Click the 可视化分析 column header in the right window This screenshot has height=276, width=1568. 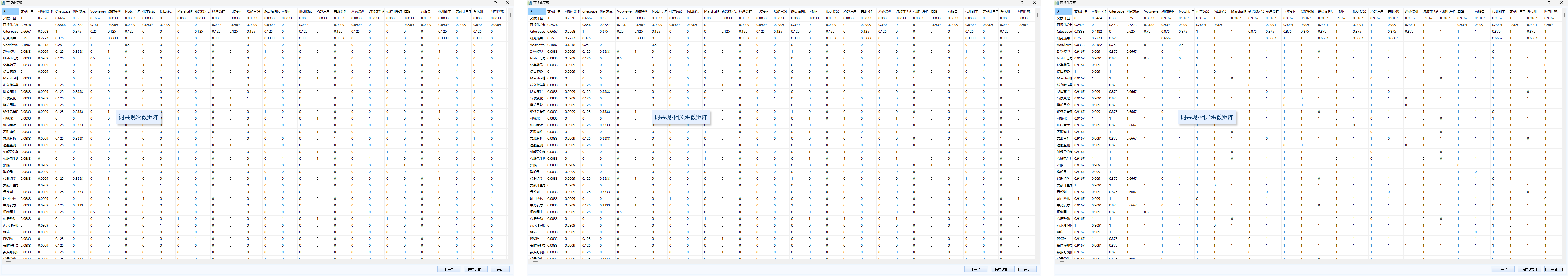pos(1099,11)
